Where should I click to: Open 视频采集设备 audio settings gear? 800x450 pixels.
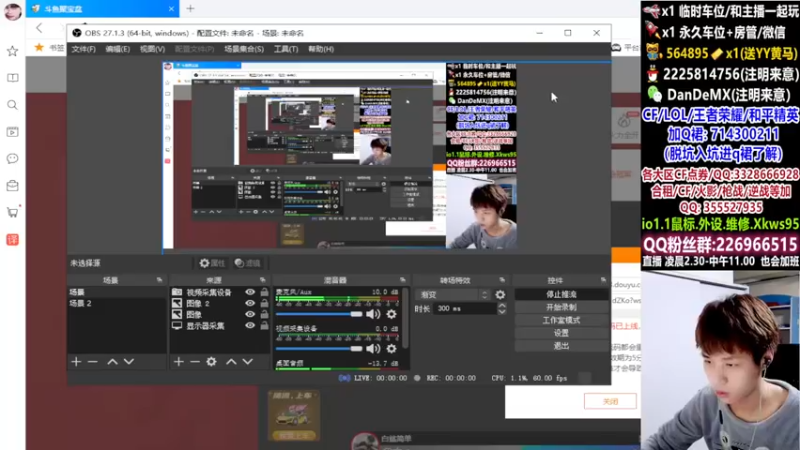tap(391, 348)
